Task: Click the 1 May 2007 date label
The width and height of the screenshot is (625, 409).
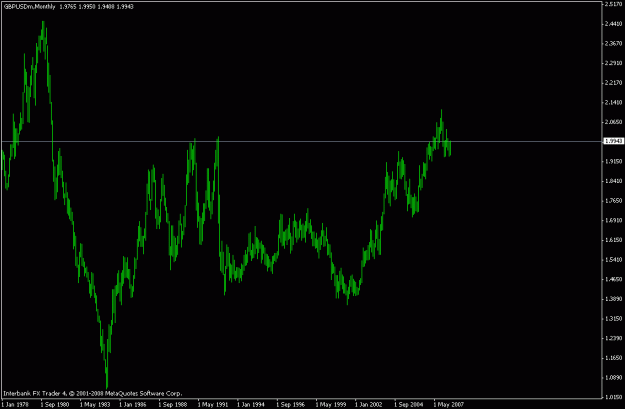Action: pyautogui.click(x=449, y=405)
